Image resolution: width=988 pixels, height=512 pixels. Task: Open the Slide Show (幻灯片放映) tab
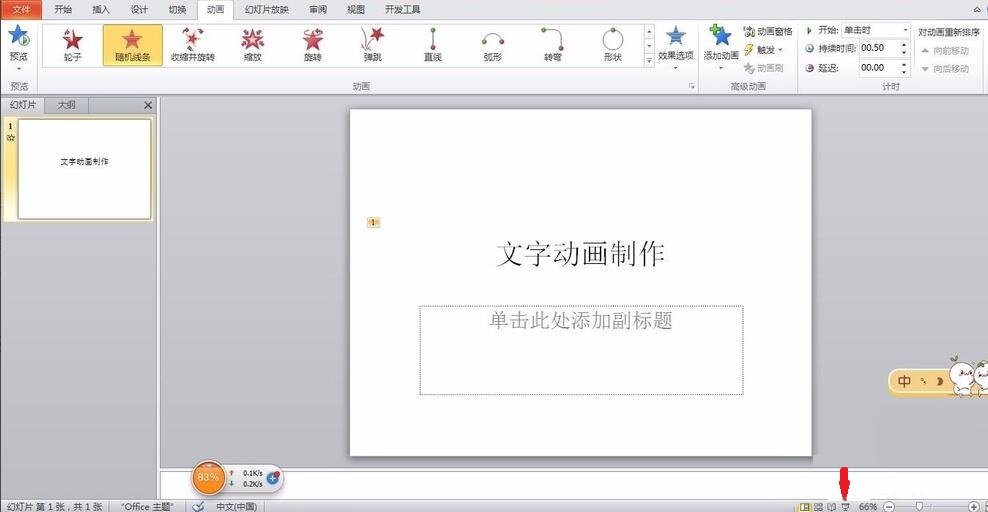267,9
